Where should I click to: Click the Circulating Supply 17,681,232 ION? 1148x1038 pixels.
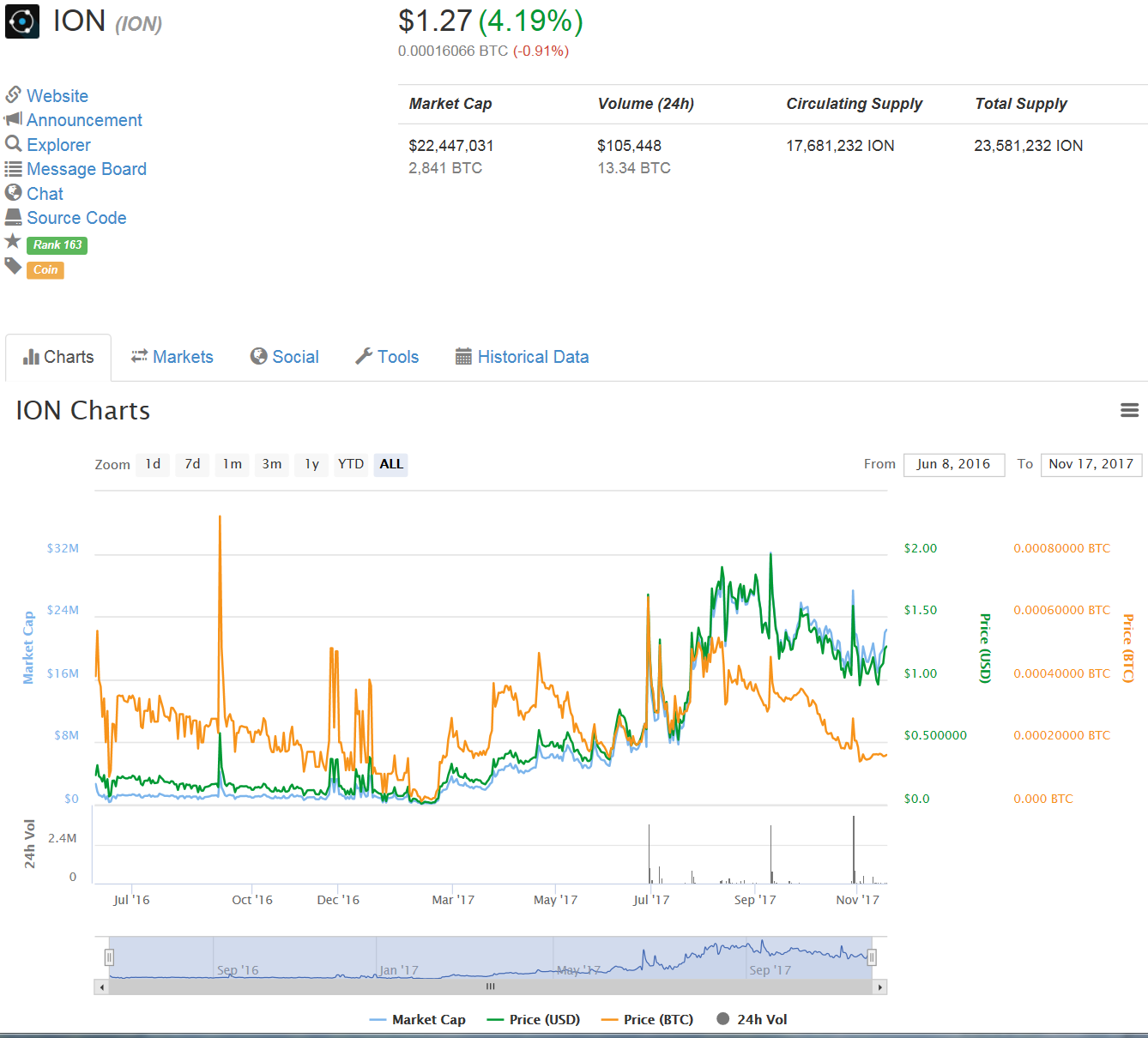(x=840, y=146)
